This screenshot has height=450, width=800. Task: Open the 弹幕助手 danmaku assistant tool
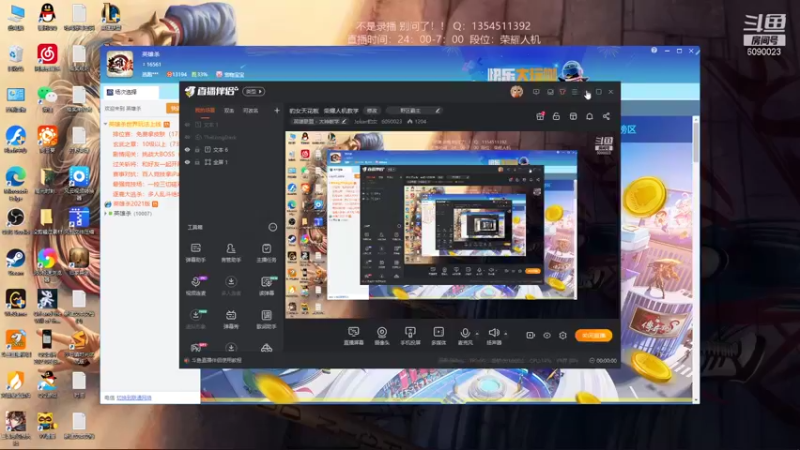(x=195, y=253)
